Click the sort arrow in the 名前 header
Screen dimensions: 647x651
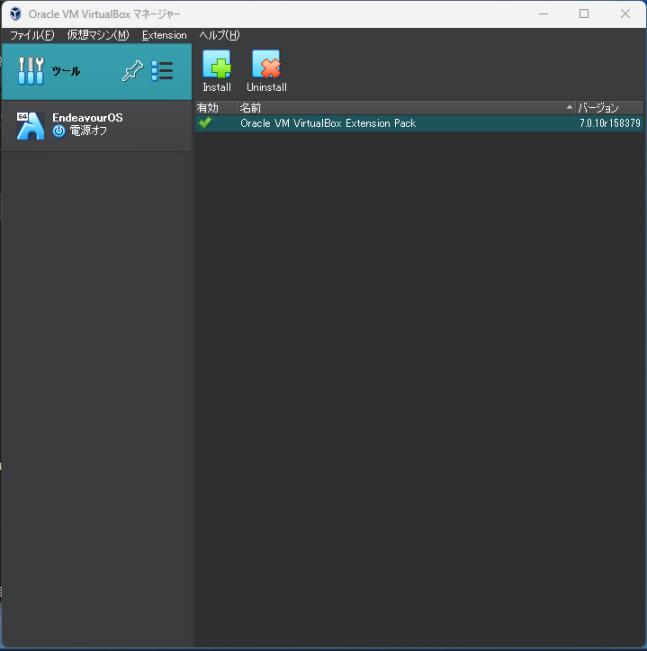pyautogui.click(x=569, y=107)
